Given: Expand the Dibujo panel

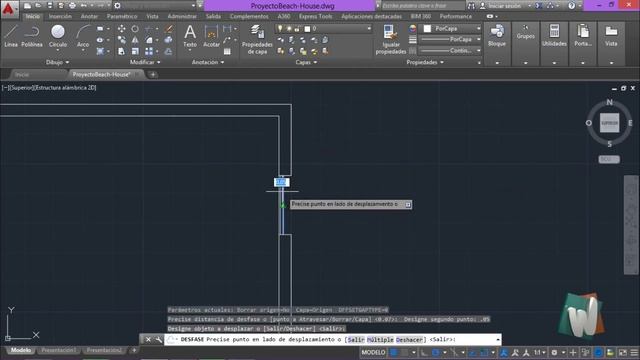Looking at the screenshot, I should point(58,62).
